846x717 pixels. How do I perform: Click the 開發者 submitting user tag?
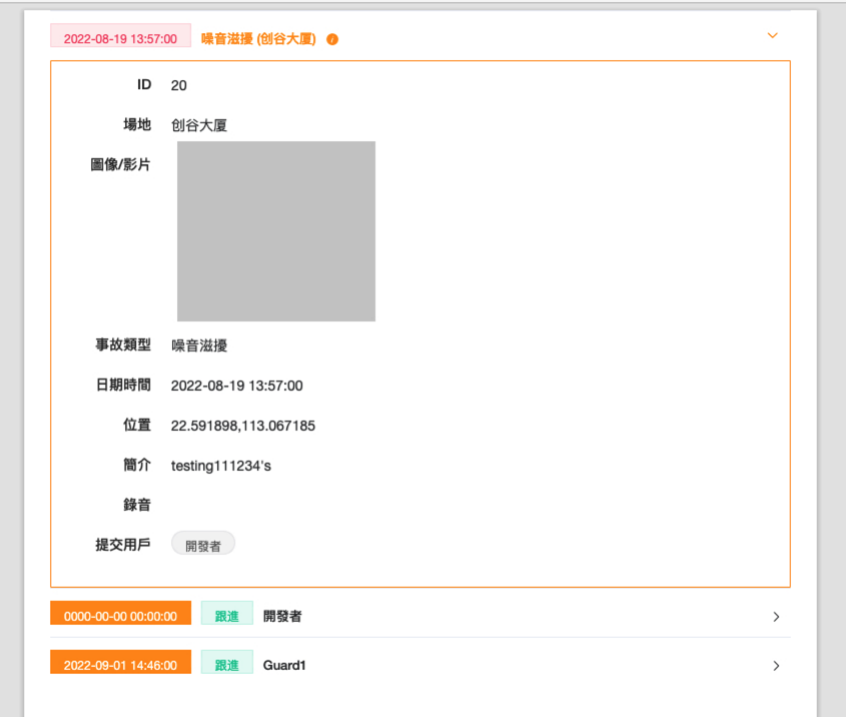tap(203, 545)
